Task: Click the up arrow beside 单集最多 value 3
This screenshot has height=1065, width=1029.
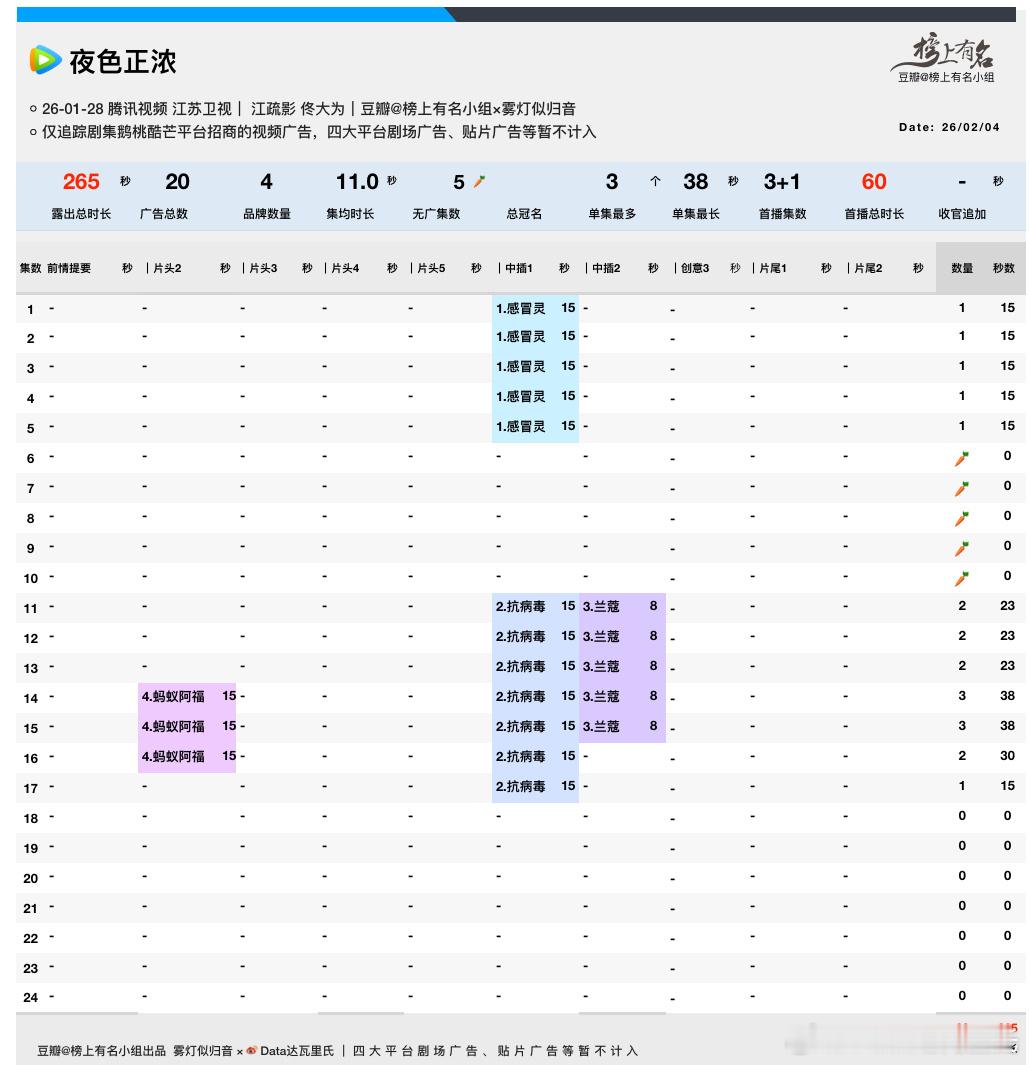Action: (655, 181)
